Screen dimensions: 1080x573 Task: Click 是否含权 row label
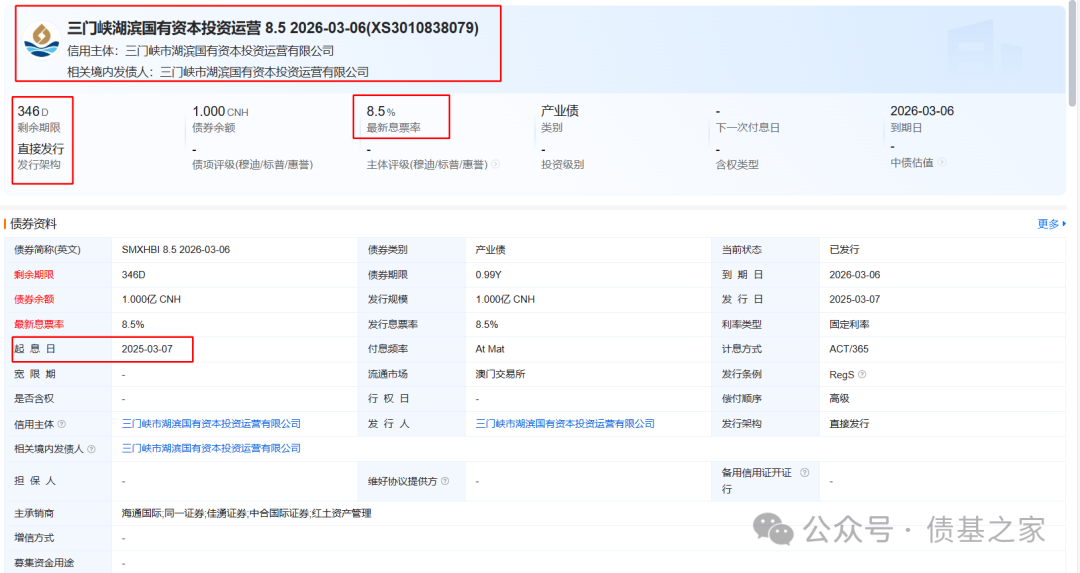tap(34, 399)
